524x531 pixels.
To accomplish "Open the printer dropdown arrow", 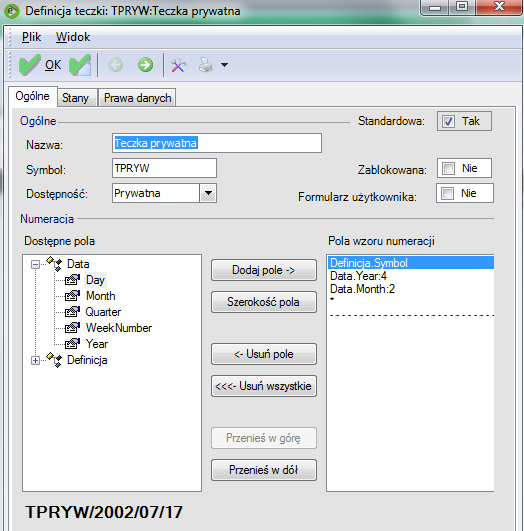I will (x=224, y=65).
